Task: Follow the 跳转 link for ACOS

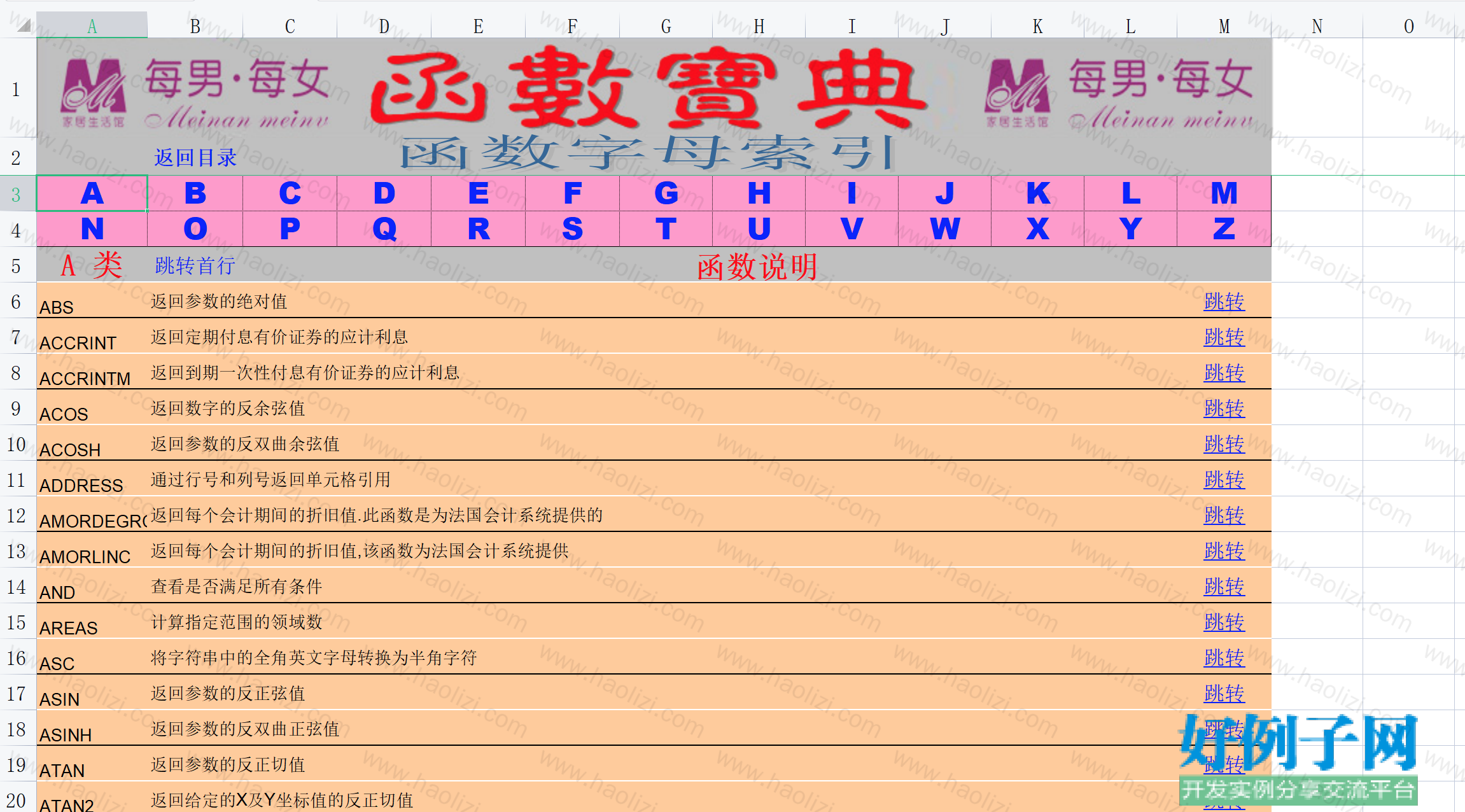Action: tap(1224, 409)
